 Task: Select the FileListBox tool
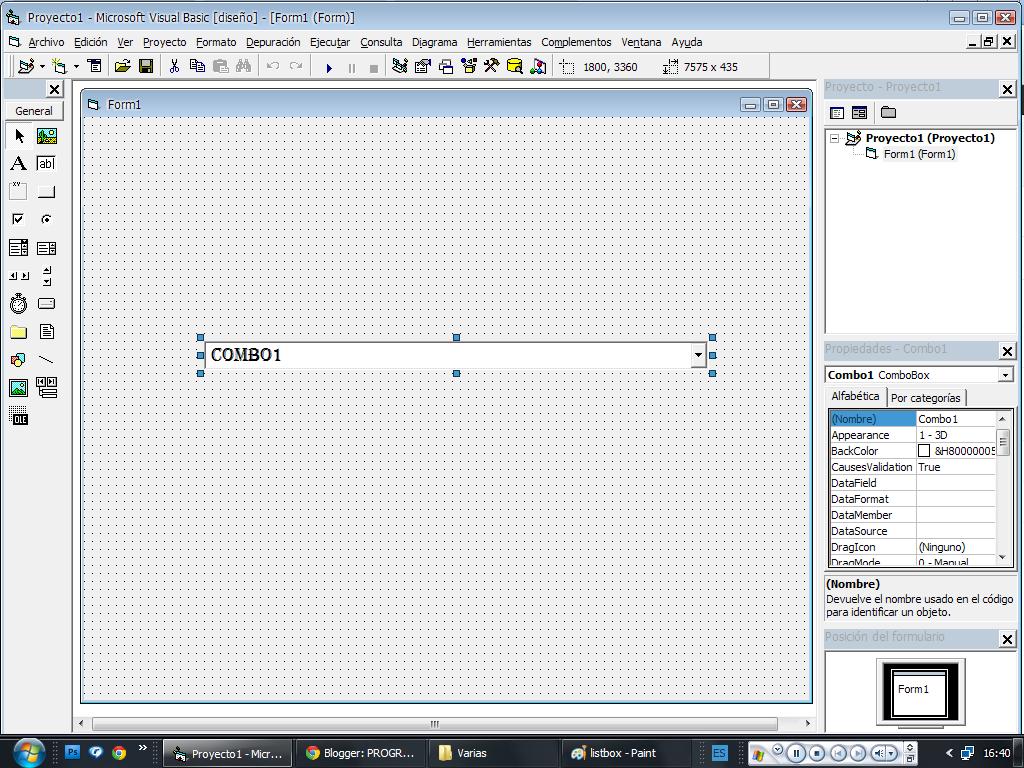coord(47,332)
